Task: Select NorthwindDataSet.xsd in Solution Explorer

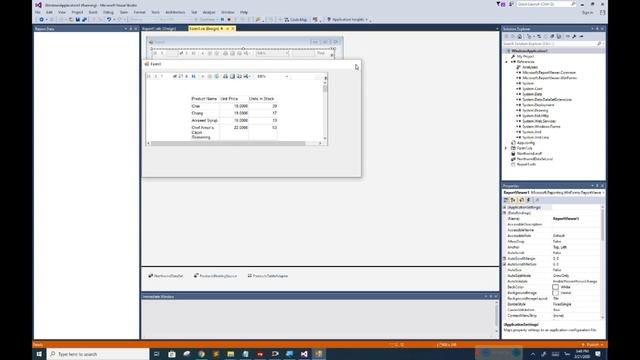Action: [x=535, y=159]
